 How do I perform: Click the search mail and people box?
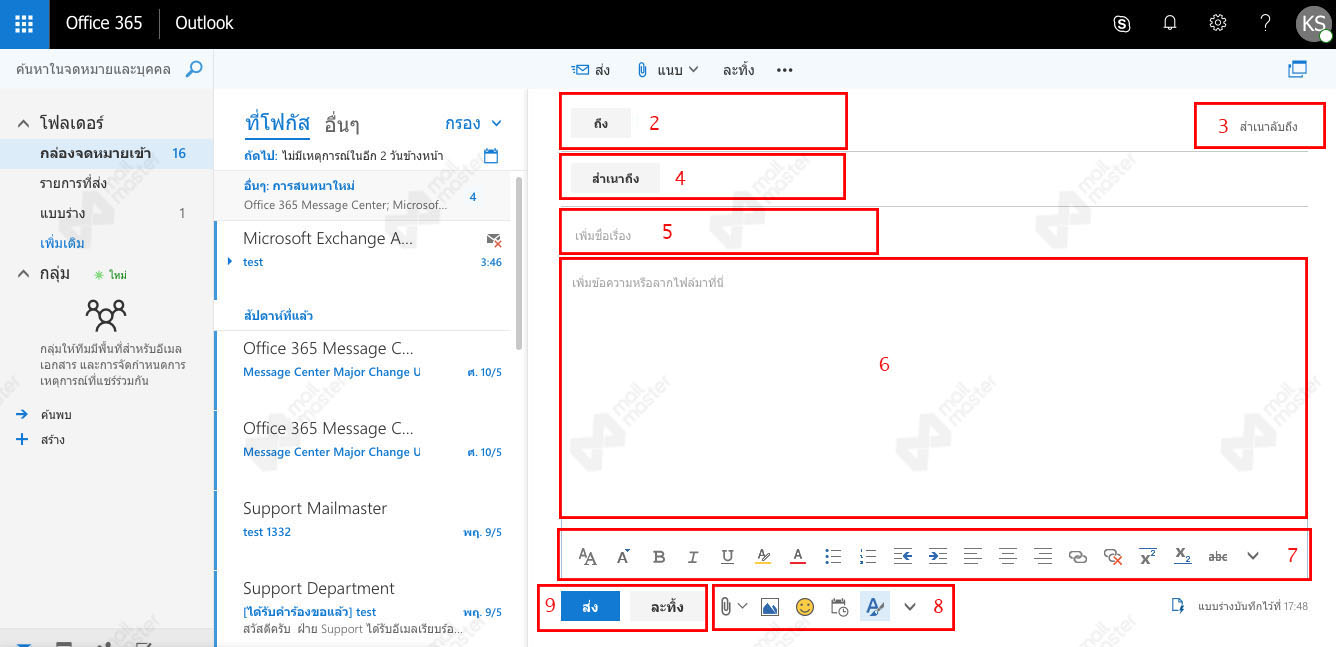click(94, 69)
